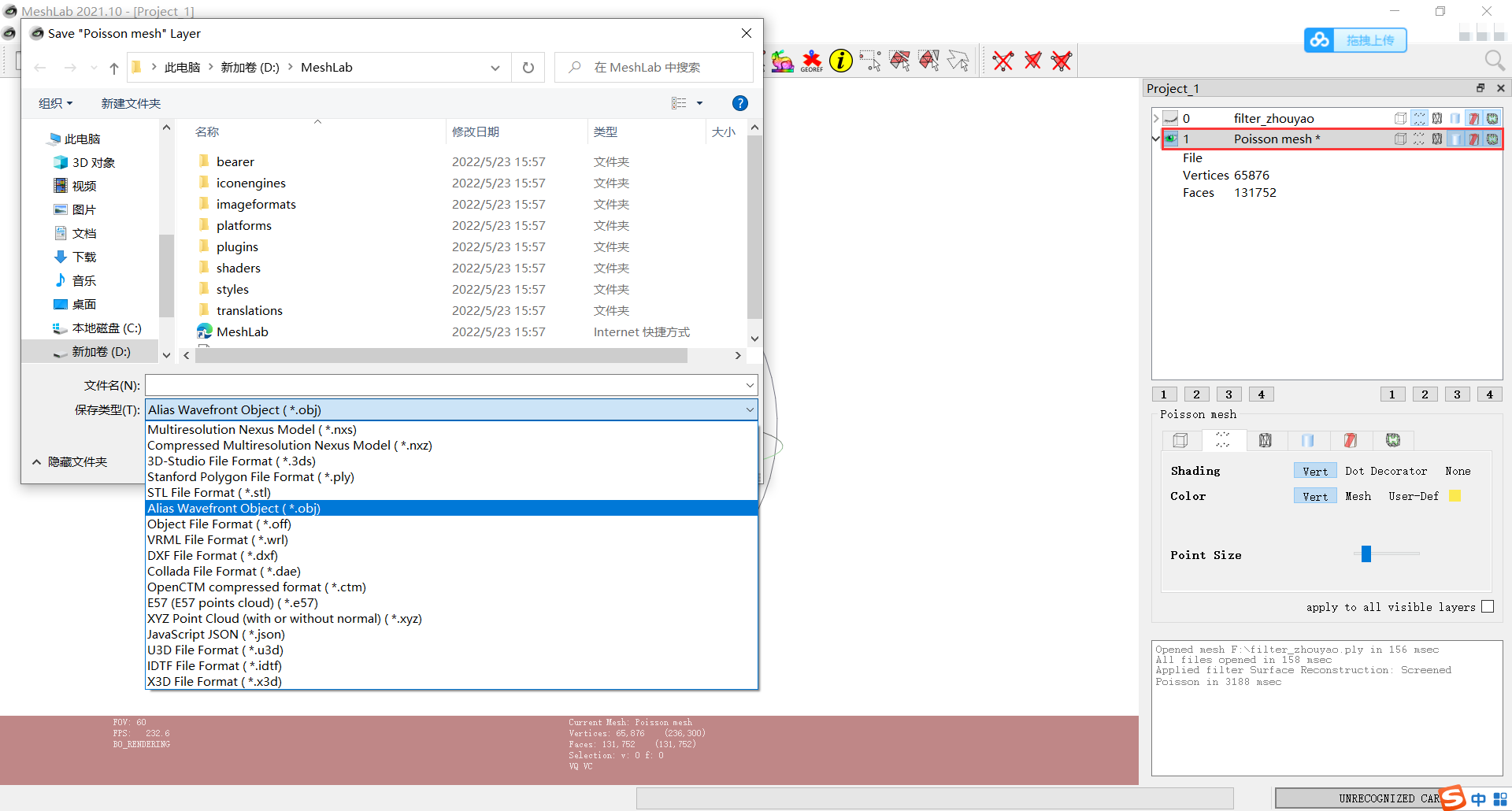Set Shading to Dot Decorator
Image resolution: width=1512 pixels, height=811 pixels.
[x=1386, y=471]
